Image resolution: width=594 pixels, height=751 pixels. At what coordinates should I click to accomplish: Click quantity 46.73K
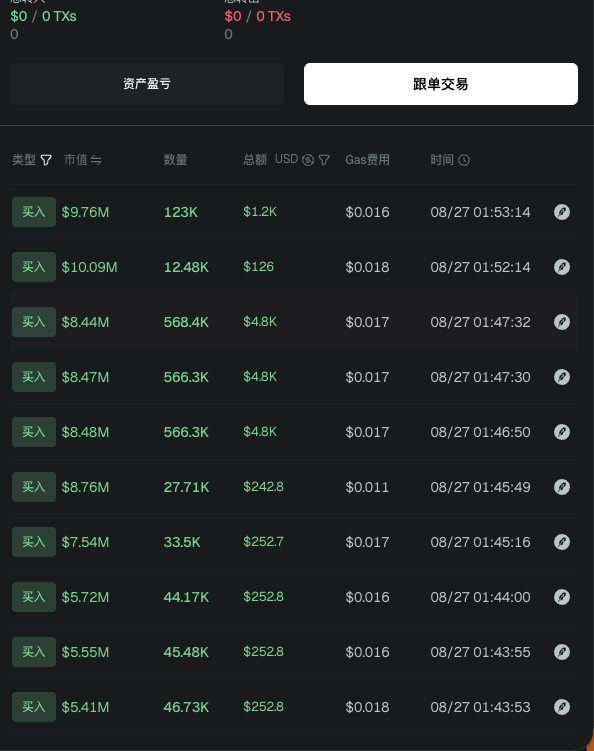click(186, 707)
